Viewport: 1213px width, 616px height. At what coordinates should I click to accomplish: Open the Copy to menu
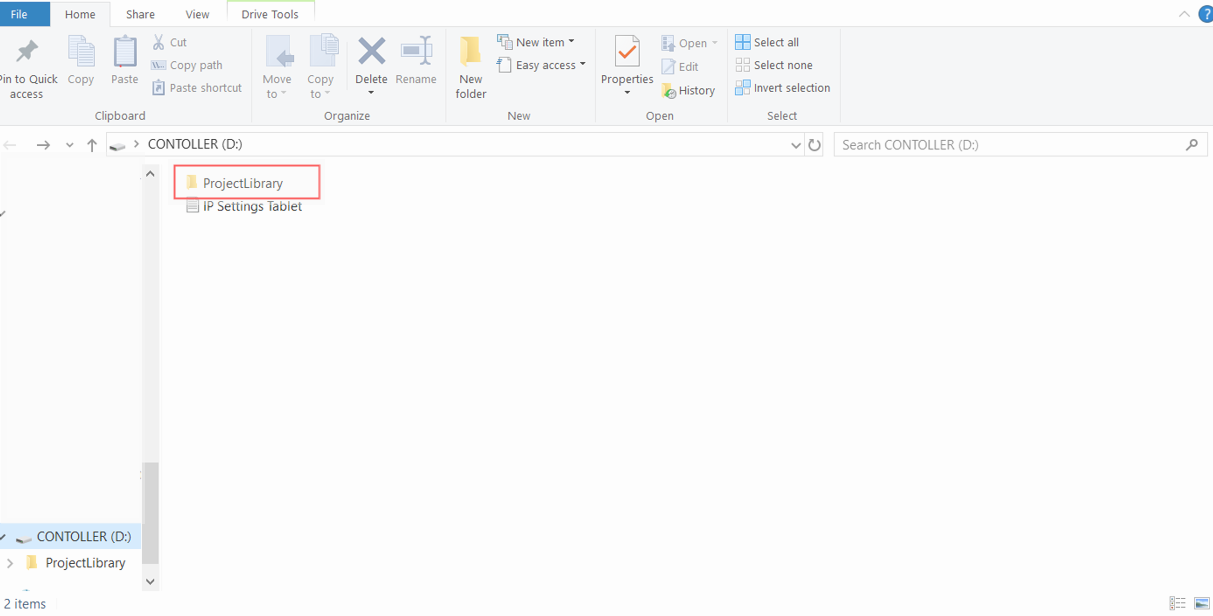click(x=321, y=67)
